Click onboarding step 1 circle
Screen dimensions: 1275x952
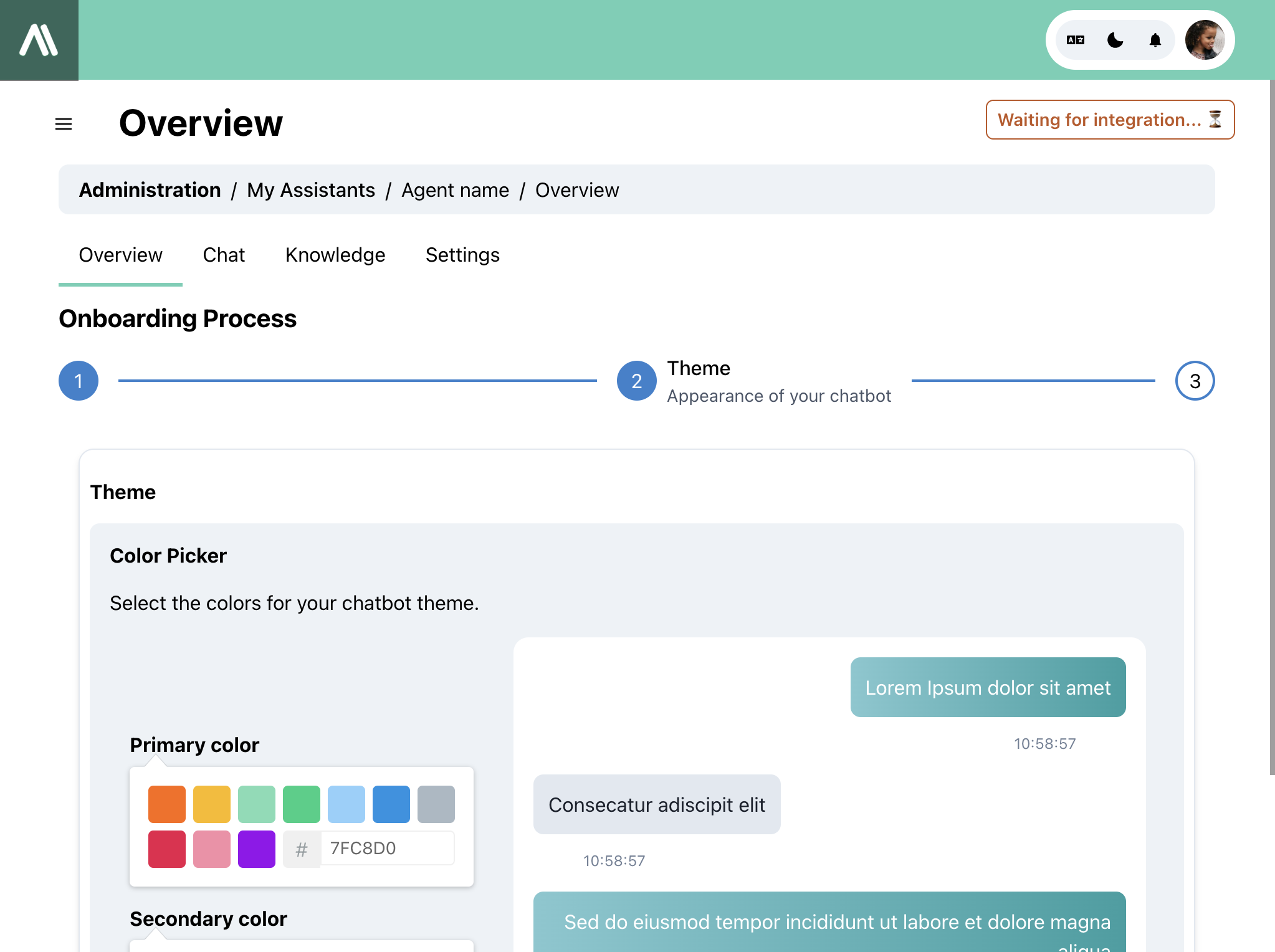[x=78, y=381]
